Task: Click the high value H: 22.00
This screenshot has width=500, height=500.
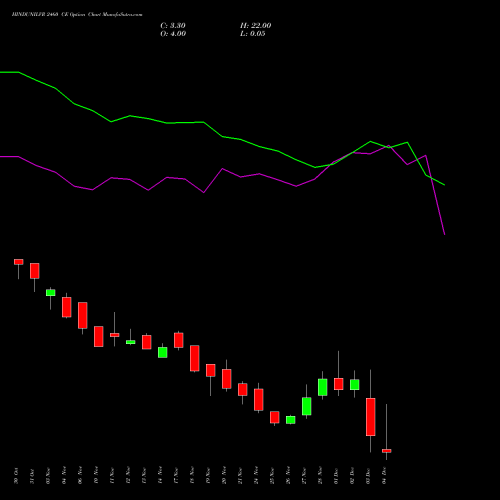Action: coord(255,26)
